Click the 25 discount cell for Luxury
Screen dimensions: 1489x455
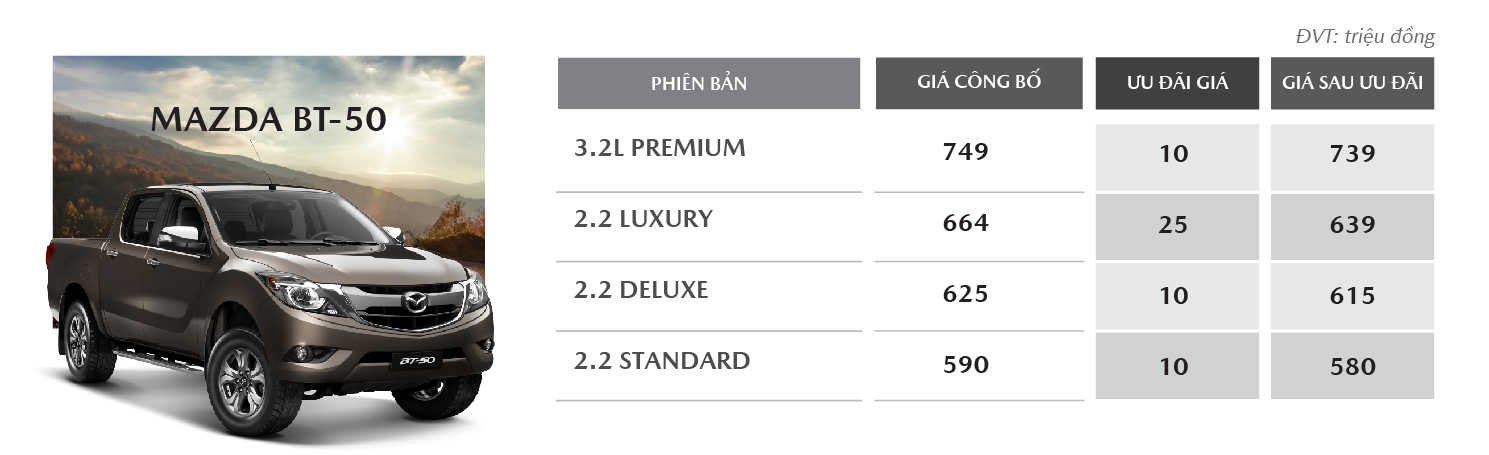click(x=1177, y=227)
